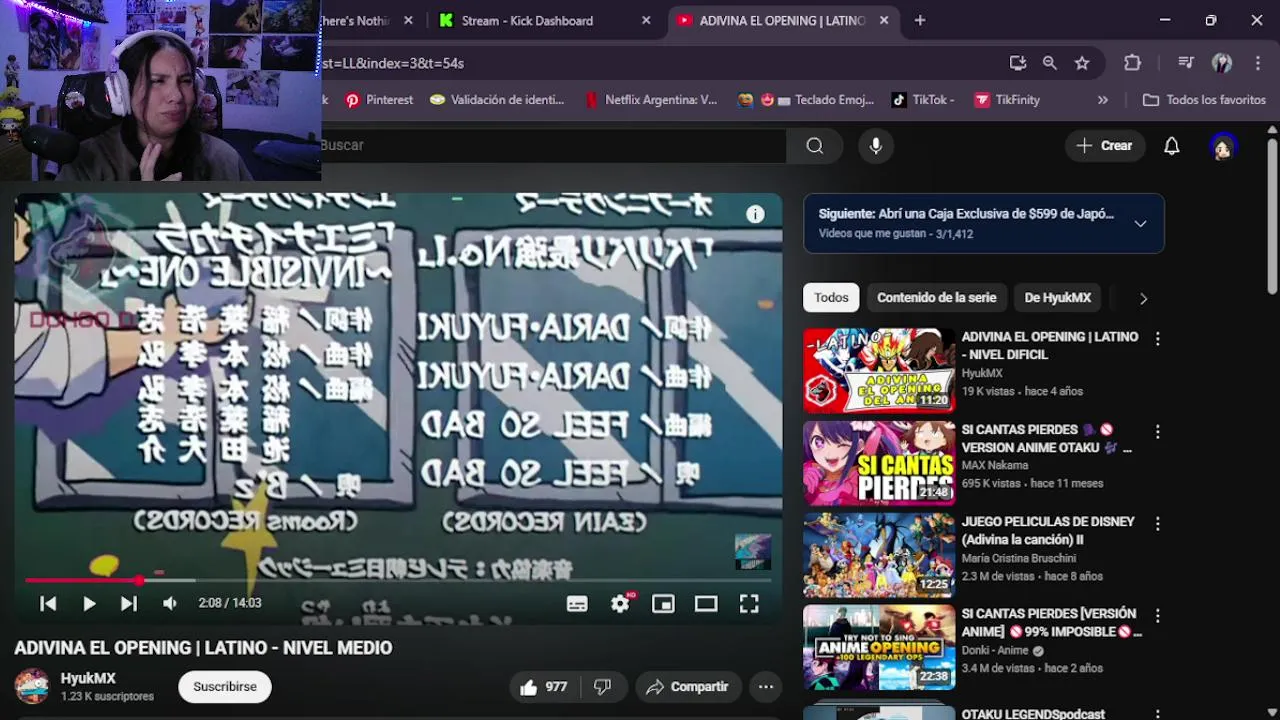This screenshot has width=1280, height=720.
Task: Toggle subtitles in the video player
Action: [x=577, y=603]
